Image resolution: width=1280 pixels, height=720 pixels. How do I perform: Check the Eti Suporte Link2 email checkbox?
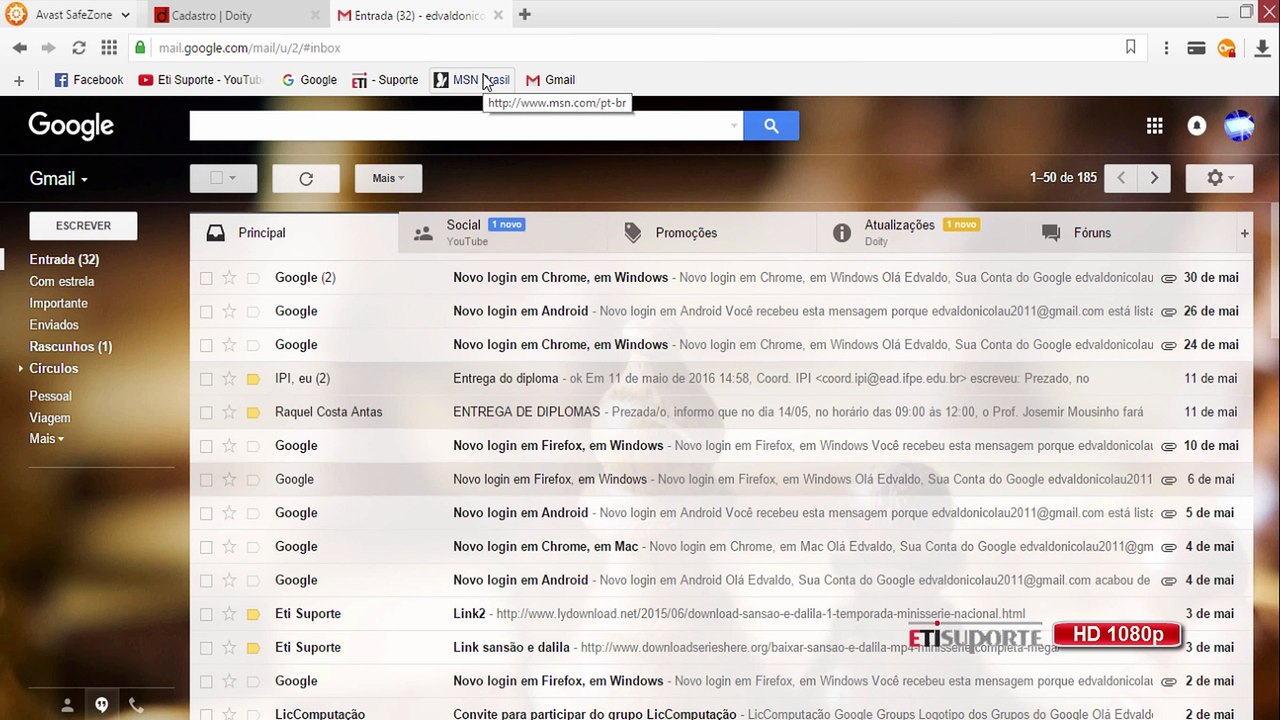pos(206,614)
